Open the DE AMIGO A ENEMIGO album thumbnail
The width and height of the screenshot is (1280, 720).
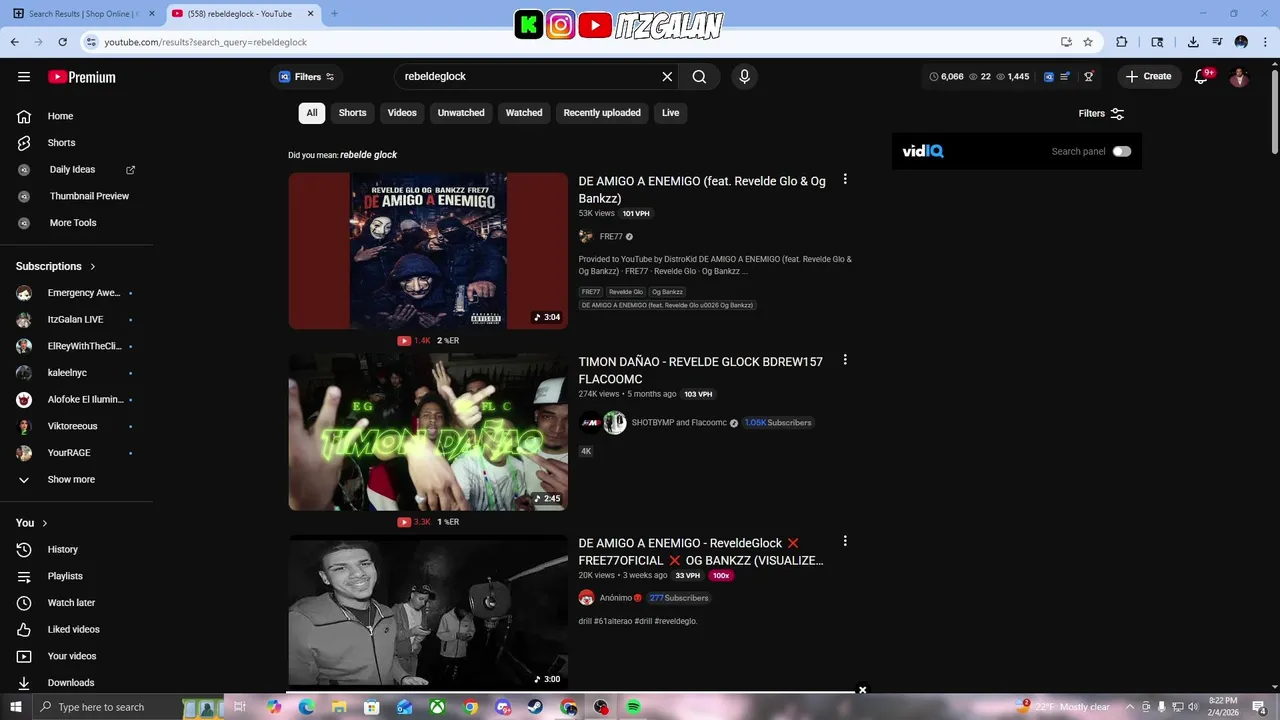click(x=428, y=250)
